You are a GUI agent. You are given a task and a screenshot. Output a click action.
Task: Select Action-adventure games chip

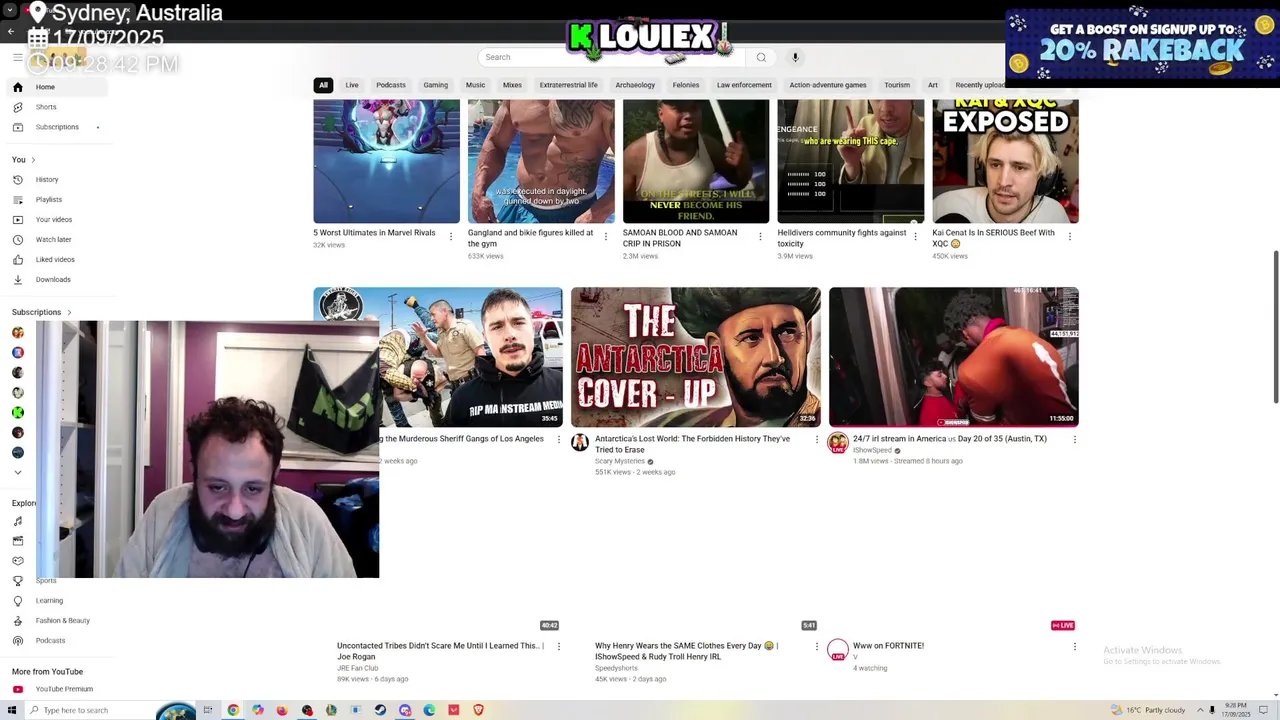[828, 85]
